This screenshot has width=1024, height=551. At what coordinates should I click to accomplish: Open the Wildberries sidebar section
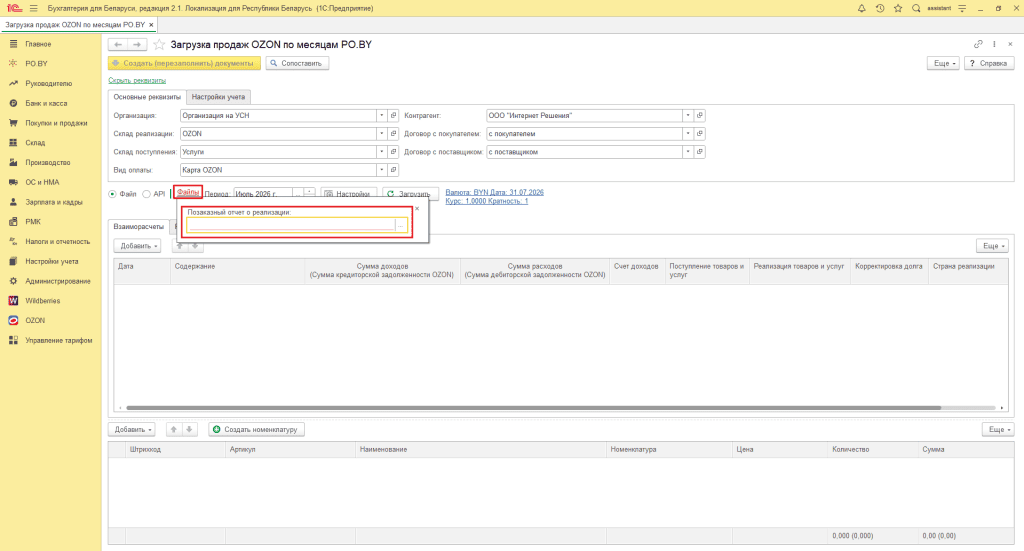[x=42, y=301]
